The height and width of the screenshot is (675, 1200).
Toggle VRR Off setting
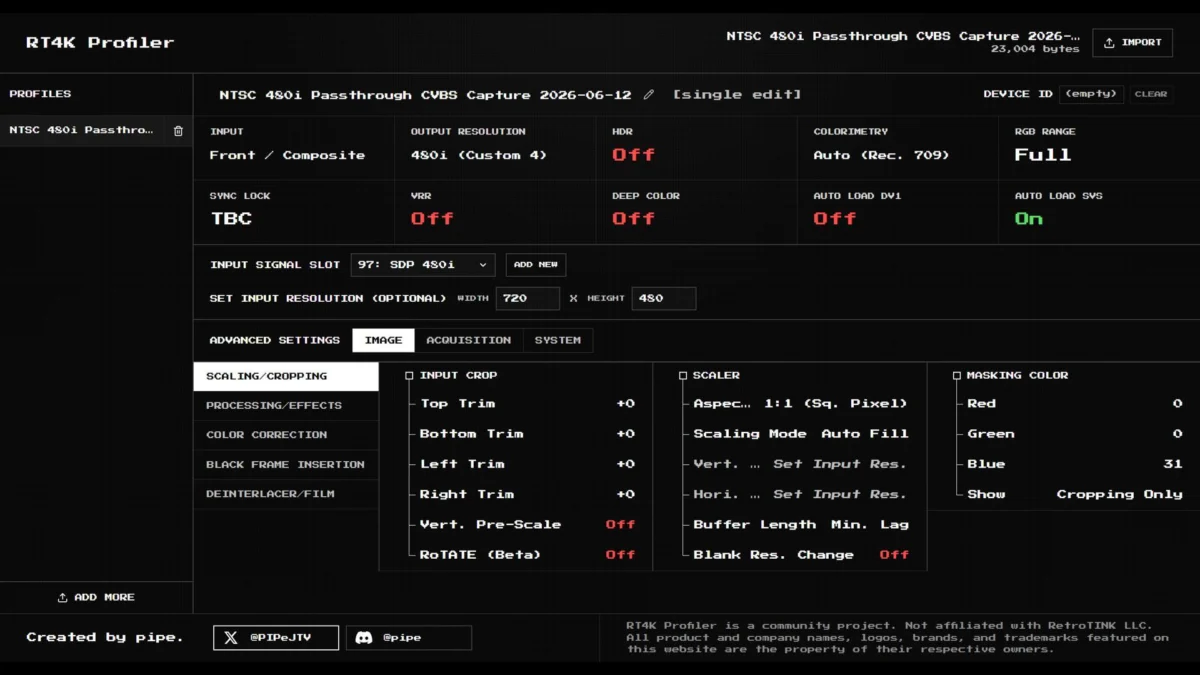(432, 219)
